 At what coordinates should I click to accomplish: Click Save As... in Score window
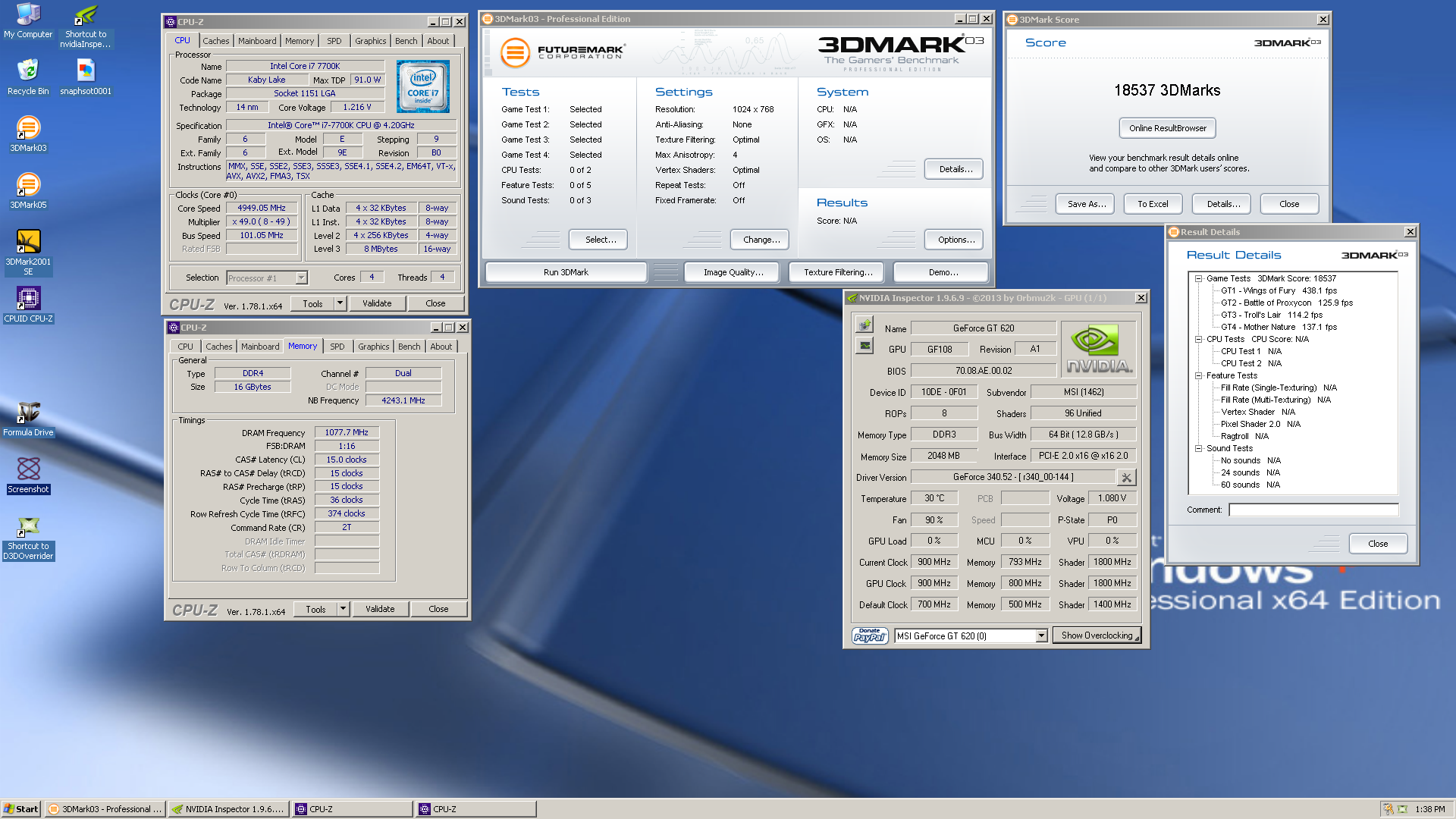pyautogui.click(x=1086, y=204)
